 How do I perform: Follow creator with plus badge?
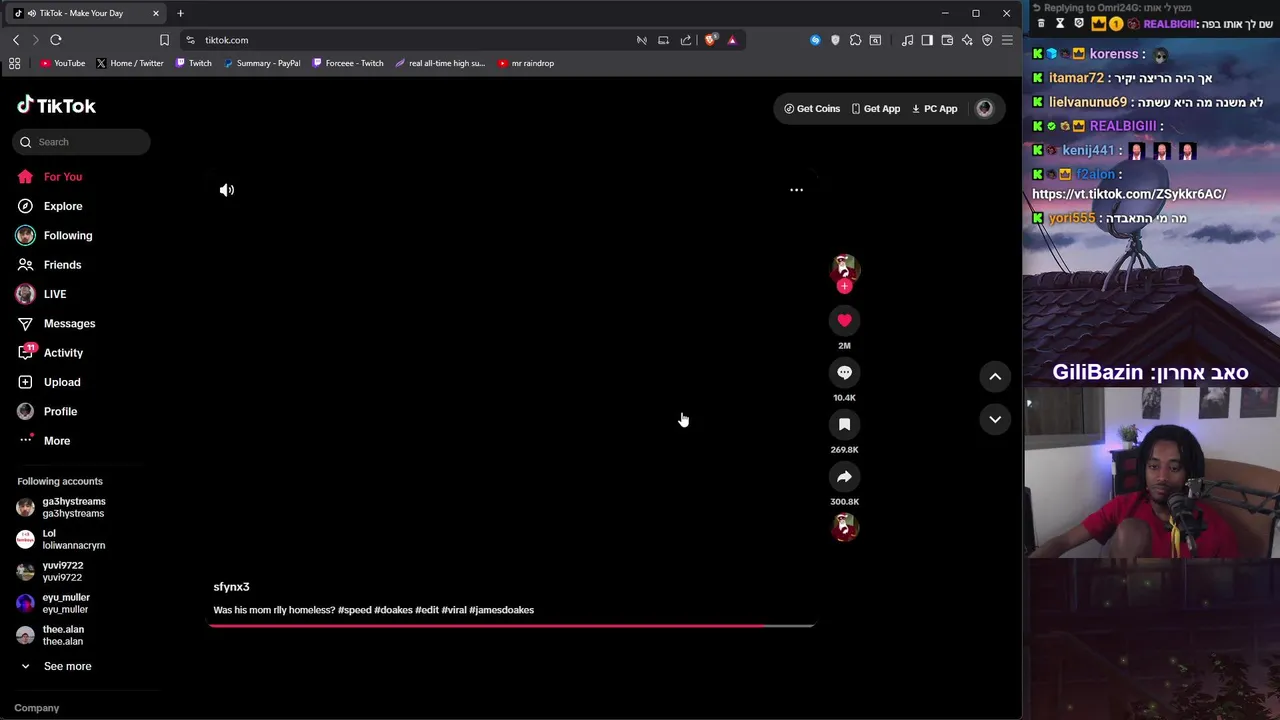[x=844, y=286]
